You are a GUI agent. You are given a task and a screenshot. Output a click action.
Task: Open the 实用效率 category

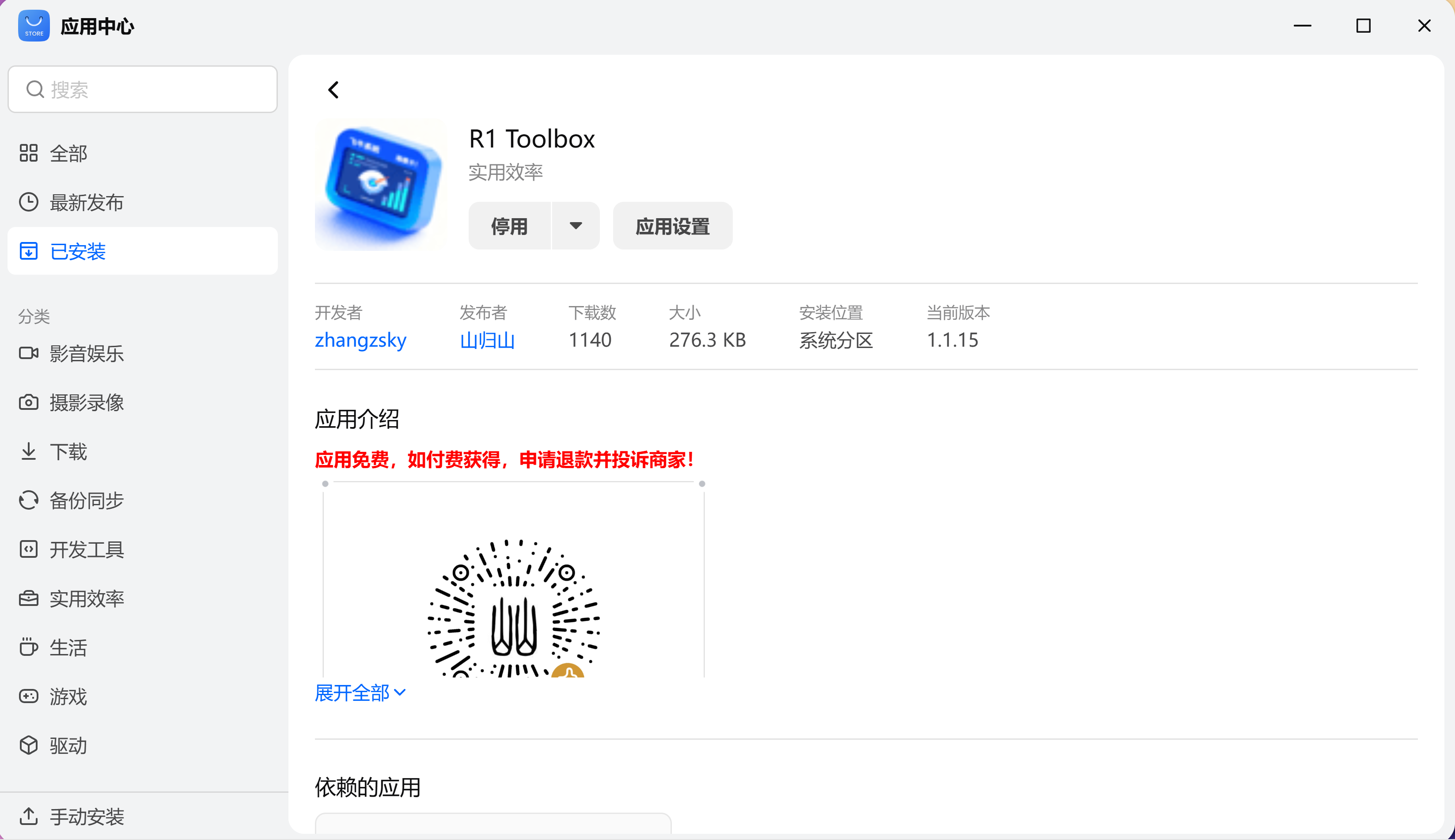pyautogui.click(x=87, y=599)
